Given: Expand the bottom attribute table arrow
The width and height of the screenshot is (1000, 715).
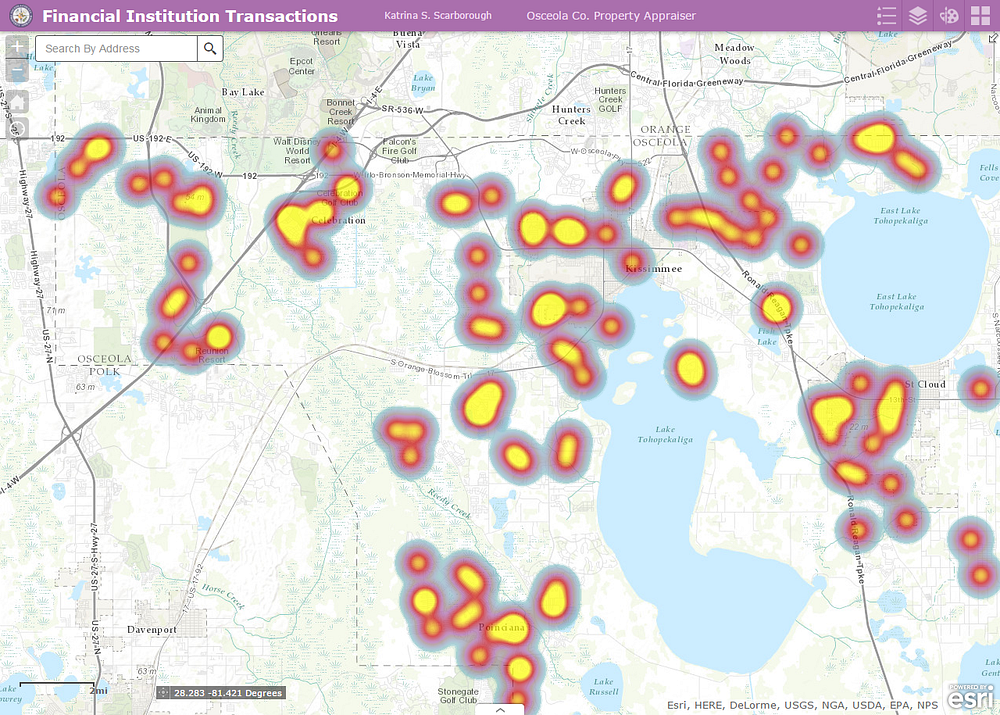Looking at the screenshot, I should [x=501, y=709].
